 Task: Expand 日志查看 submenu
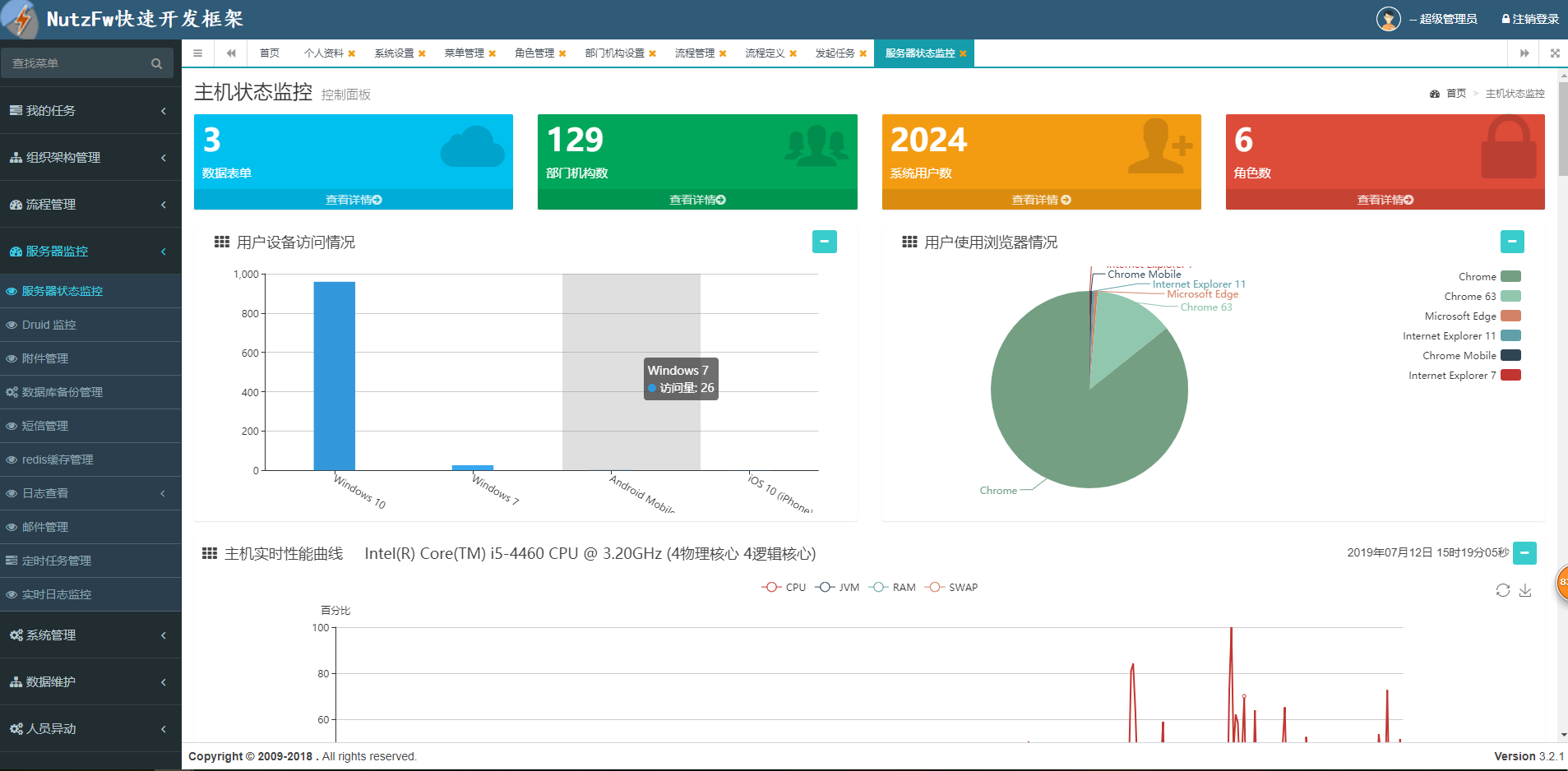pyautogui.click(x=90, y=493)
